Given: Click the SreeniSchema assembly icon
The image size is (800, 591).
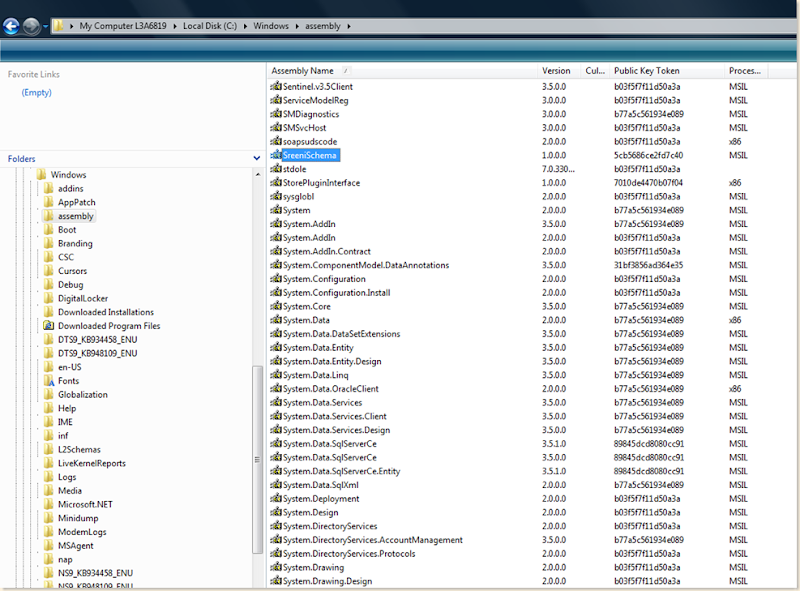Looking at the screenshot, I should [x=276, y=155].
